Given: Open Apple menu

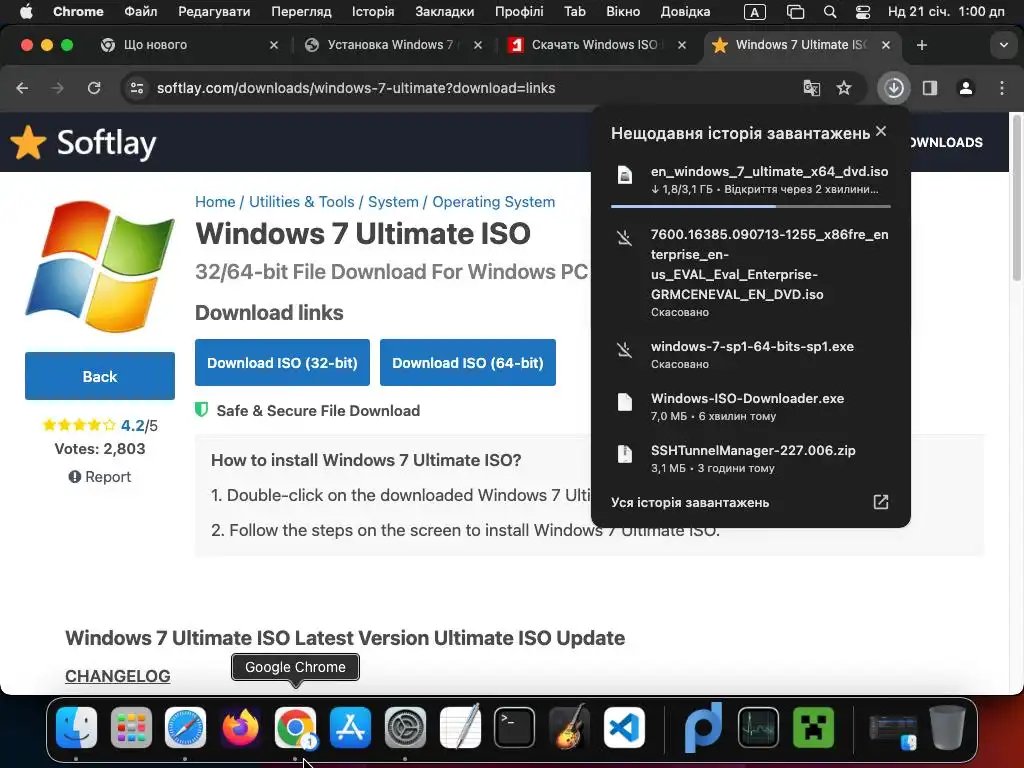Looking at the screenshot, I should [26, 11].
